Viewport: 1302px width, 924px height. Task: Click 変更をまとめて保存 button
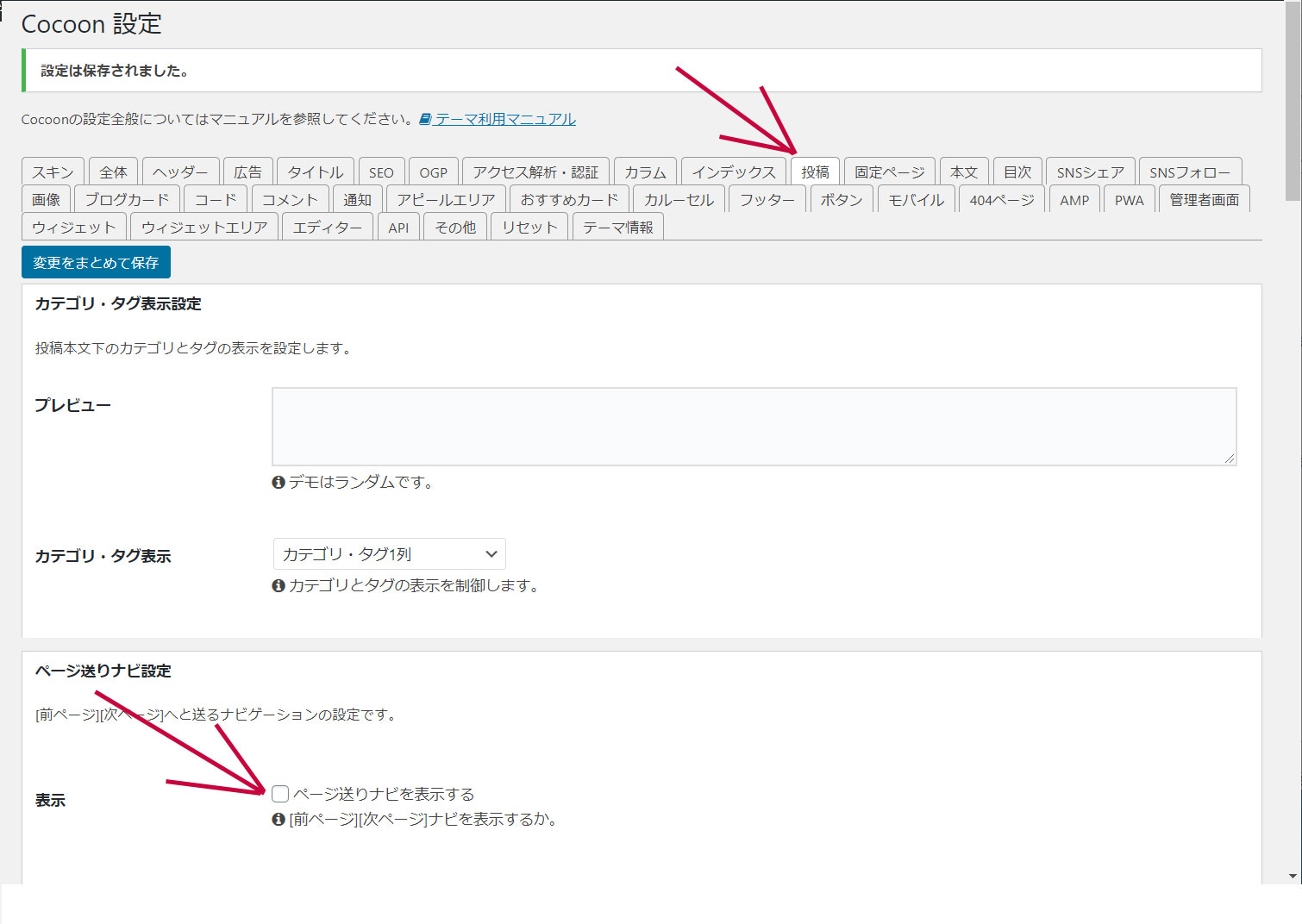point(96,262)
